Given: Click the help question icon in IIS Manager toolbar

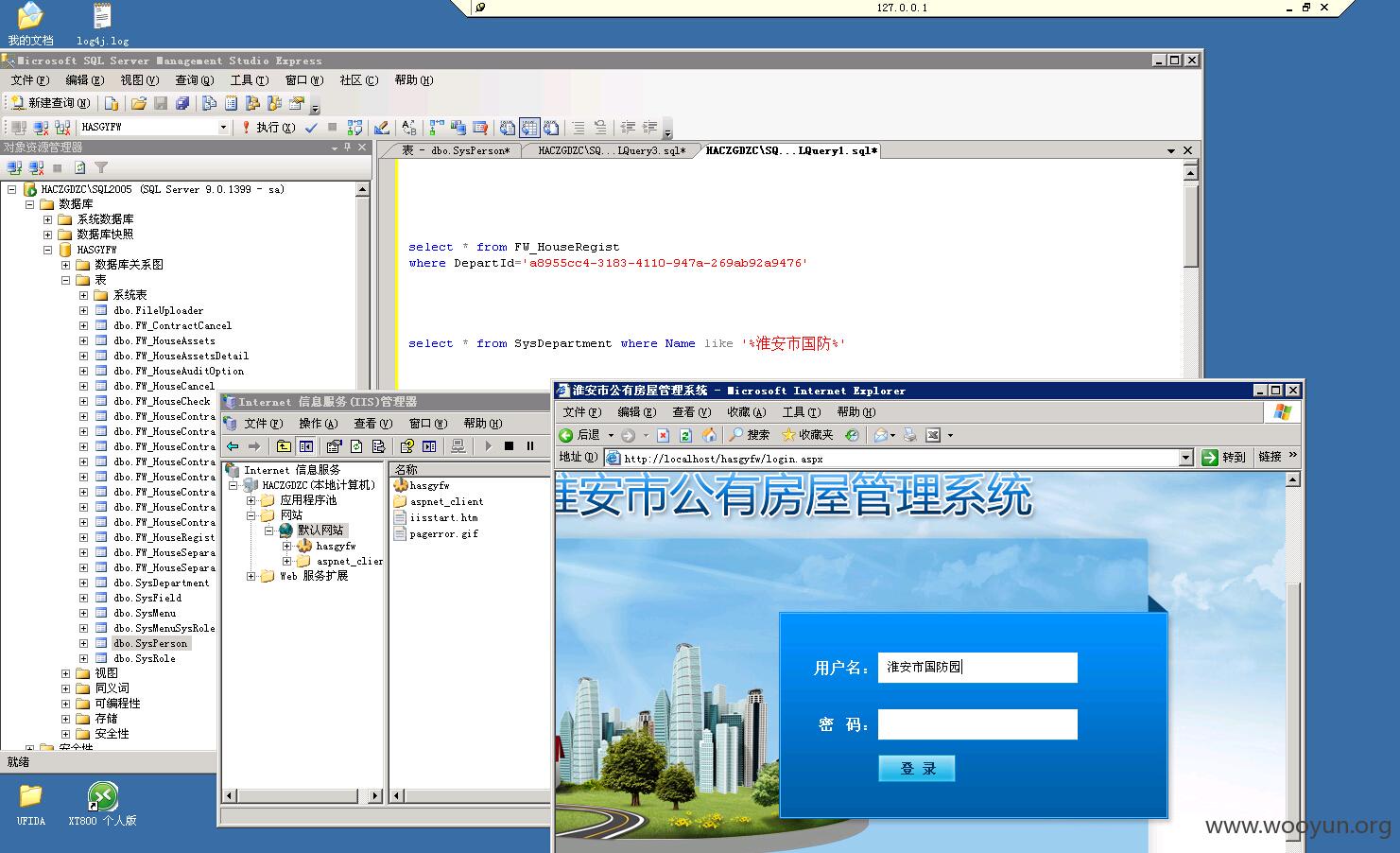Looking at the screenshot, I should (x=407, y=446).
